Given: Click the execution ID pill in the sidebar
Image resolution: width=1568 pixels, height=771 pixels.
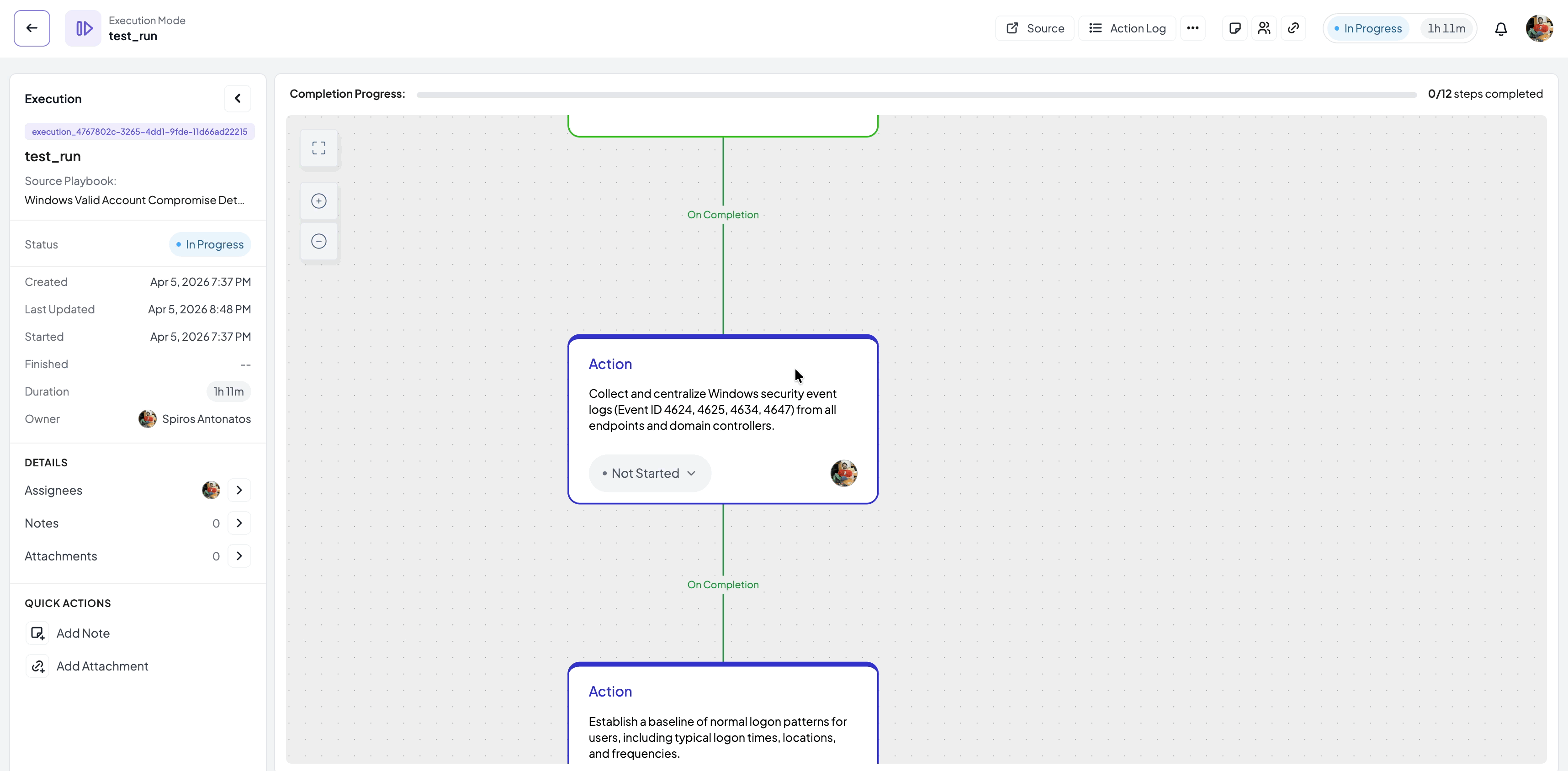Looking at the screenshot, I should 139,131.
